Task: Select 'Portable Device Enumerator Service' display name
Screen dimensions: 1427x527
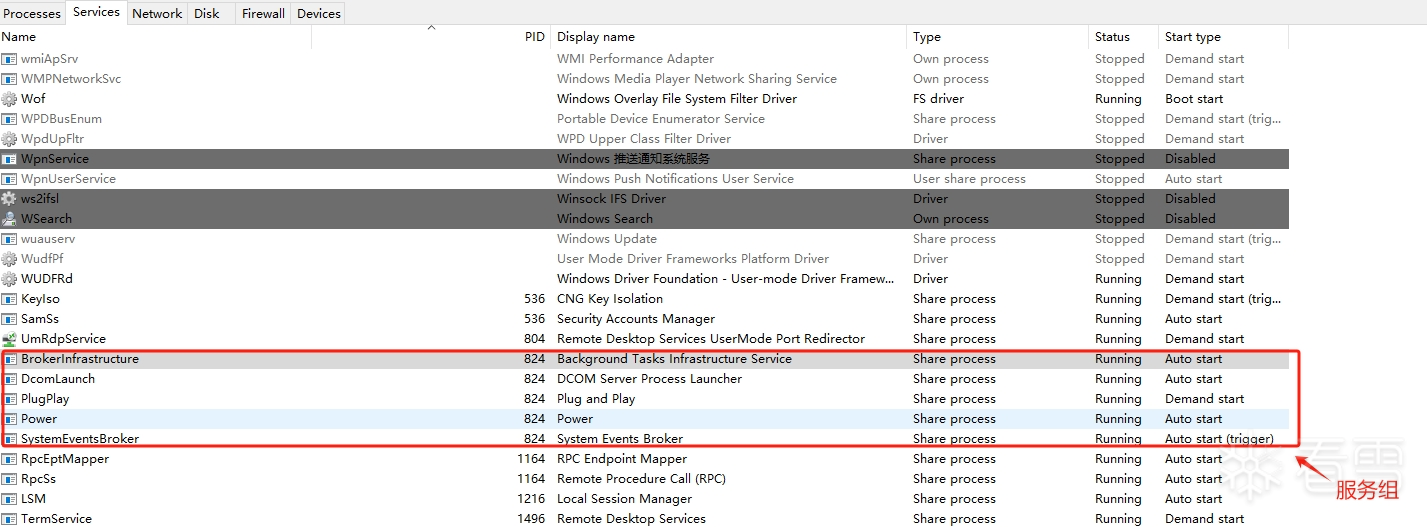Action: click(661, 119)
